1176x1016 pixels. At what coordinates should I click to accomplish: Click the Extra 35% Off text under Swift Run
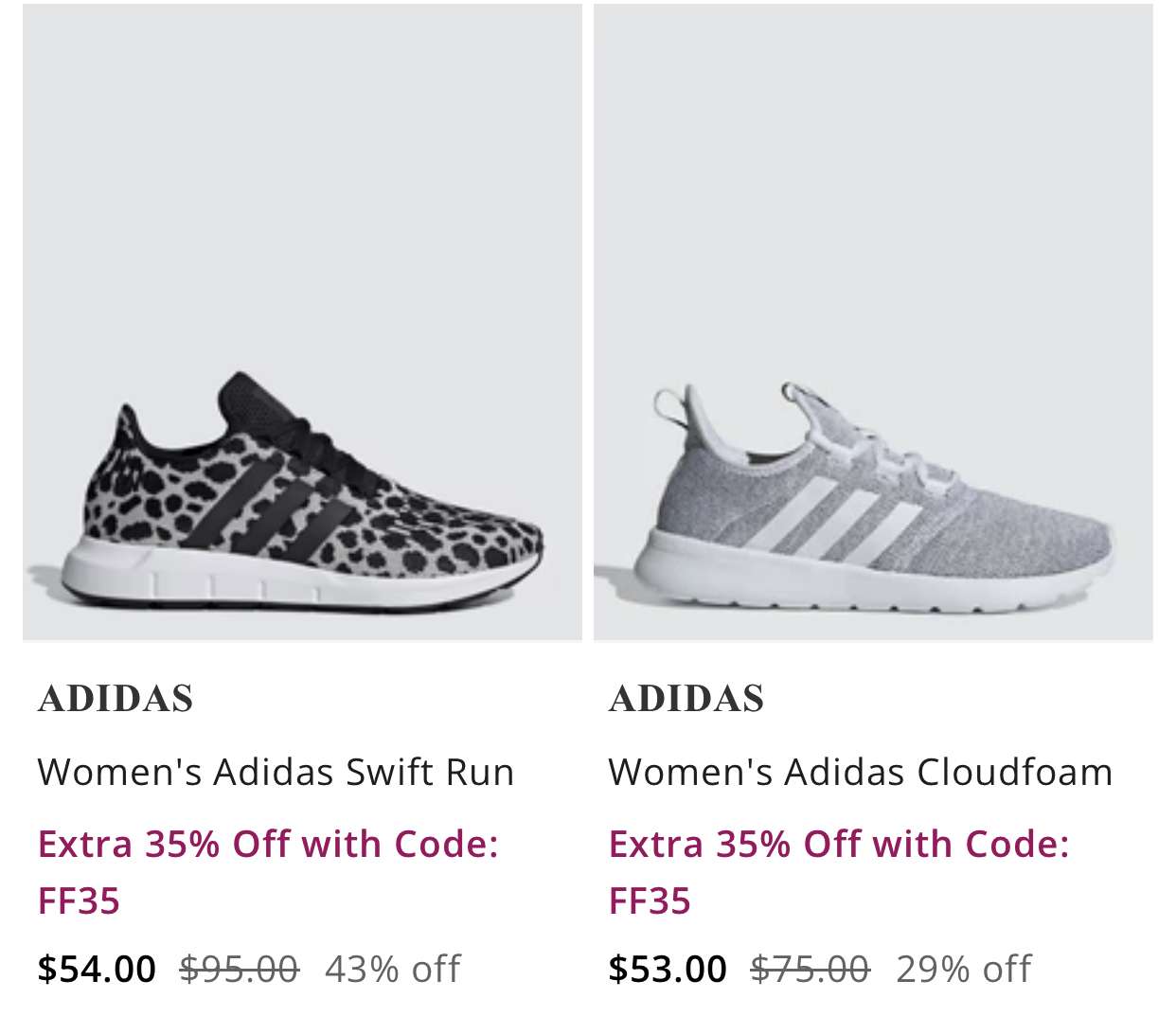pos(268,844)
